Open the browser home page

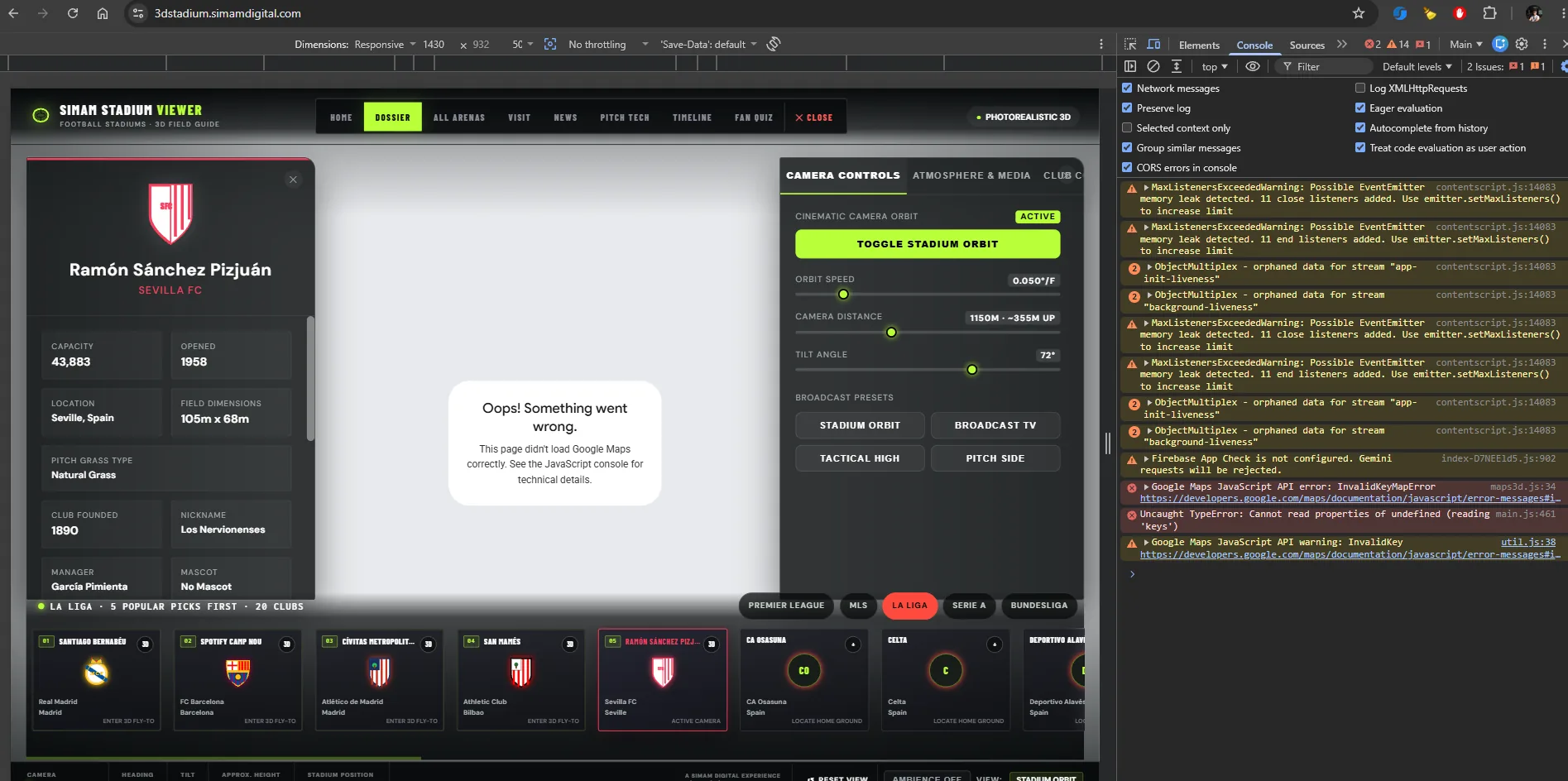coord(103,13)
